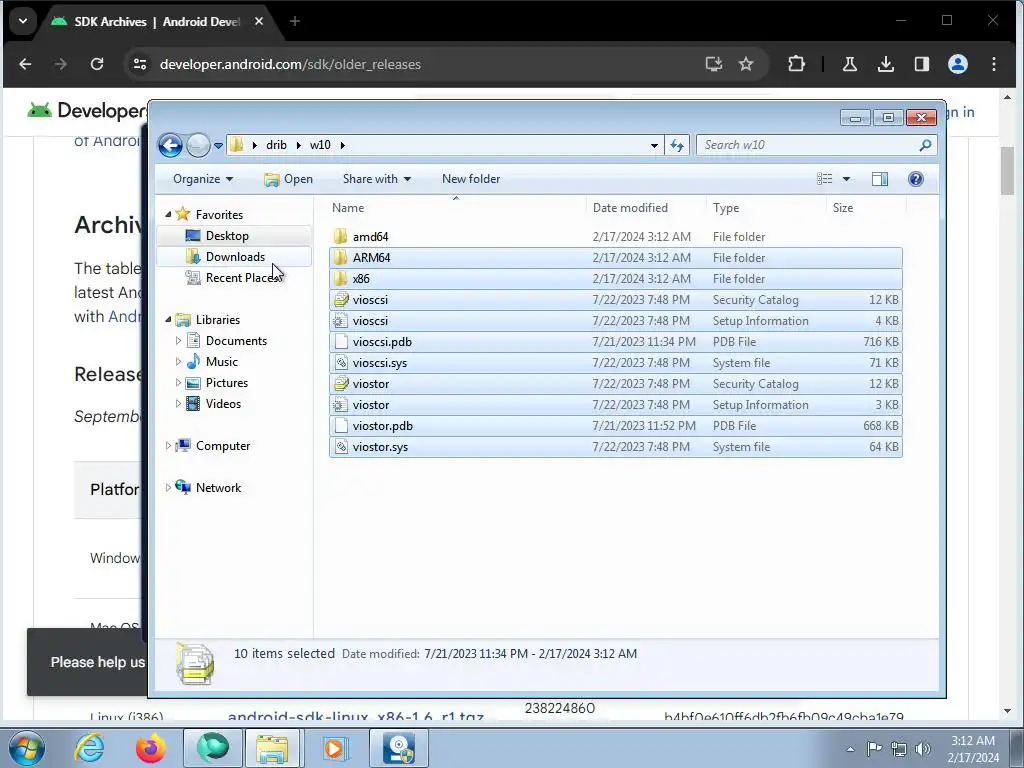
Task: Select the viostor Setup Information file icon
Action: click(x=340, y=405)
